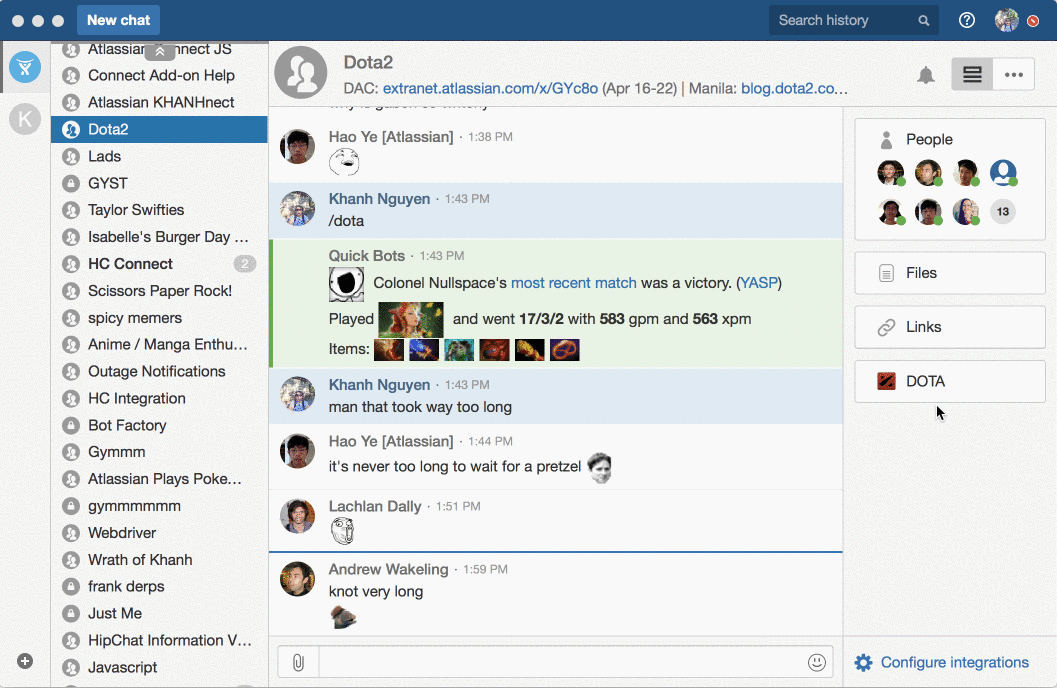
Task: Start a New chat
Action: point(119,20)
